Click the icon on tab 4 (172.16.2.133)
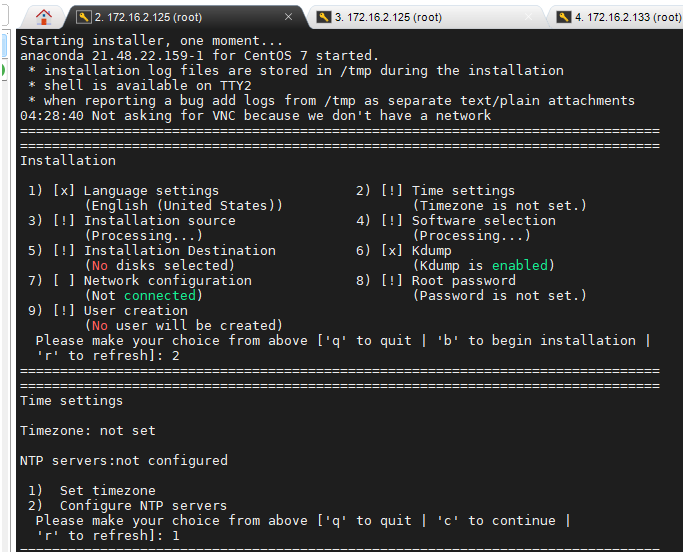687x553 pixels. (564, 17)
